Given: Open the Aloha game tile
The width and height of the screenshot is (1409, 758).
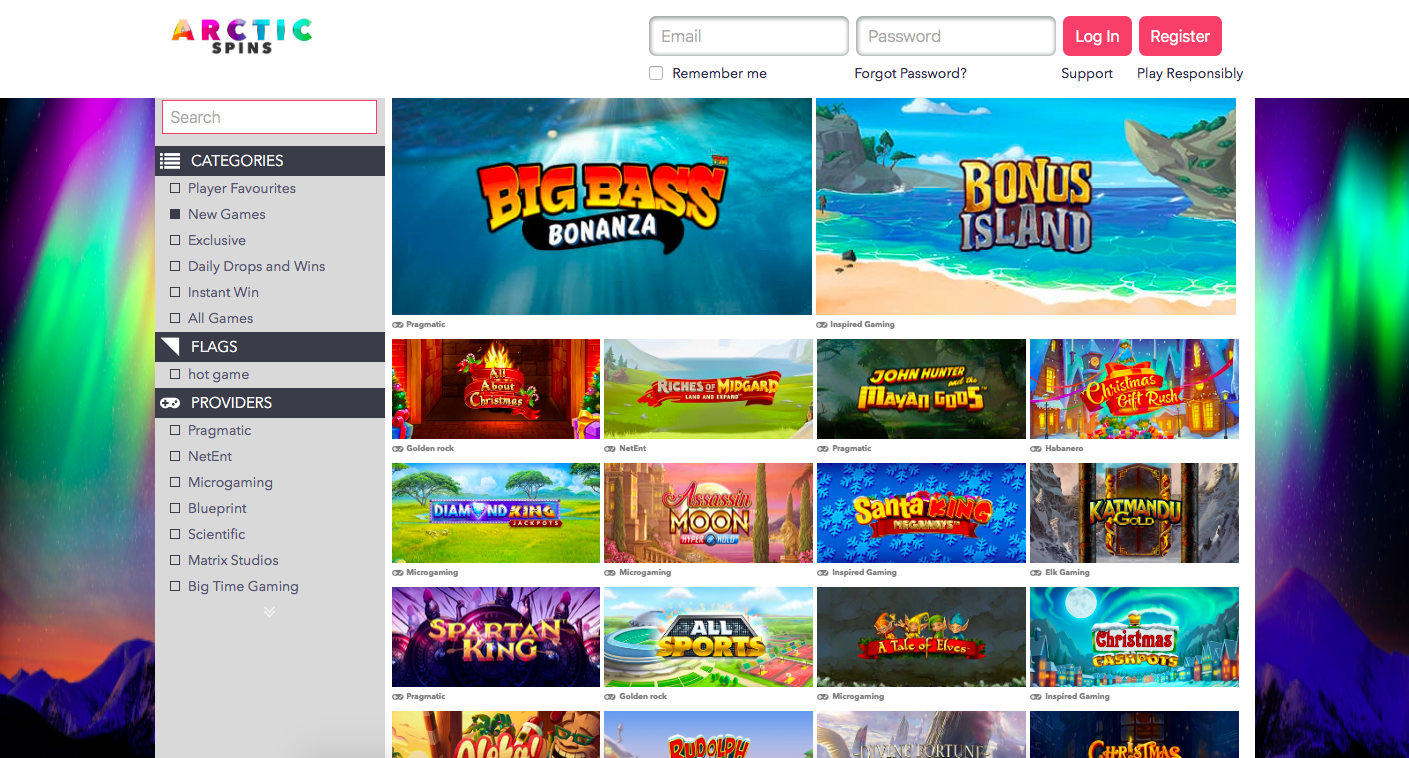Looking at the screenshot, I should click(x=496, y=734).
